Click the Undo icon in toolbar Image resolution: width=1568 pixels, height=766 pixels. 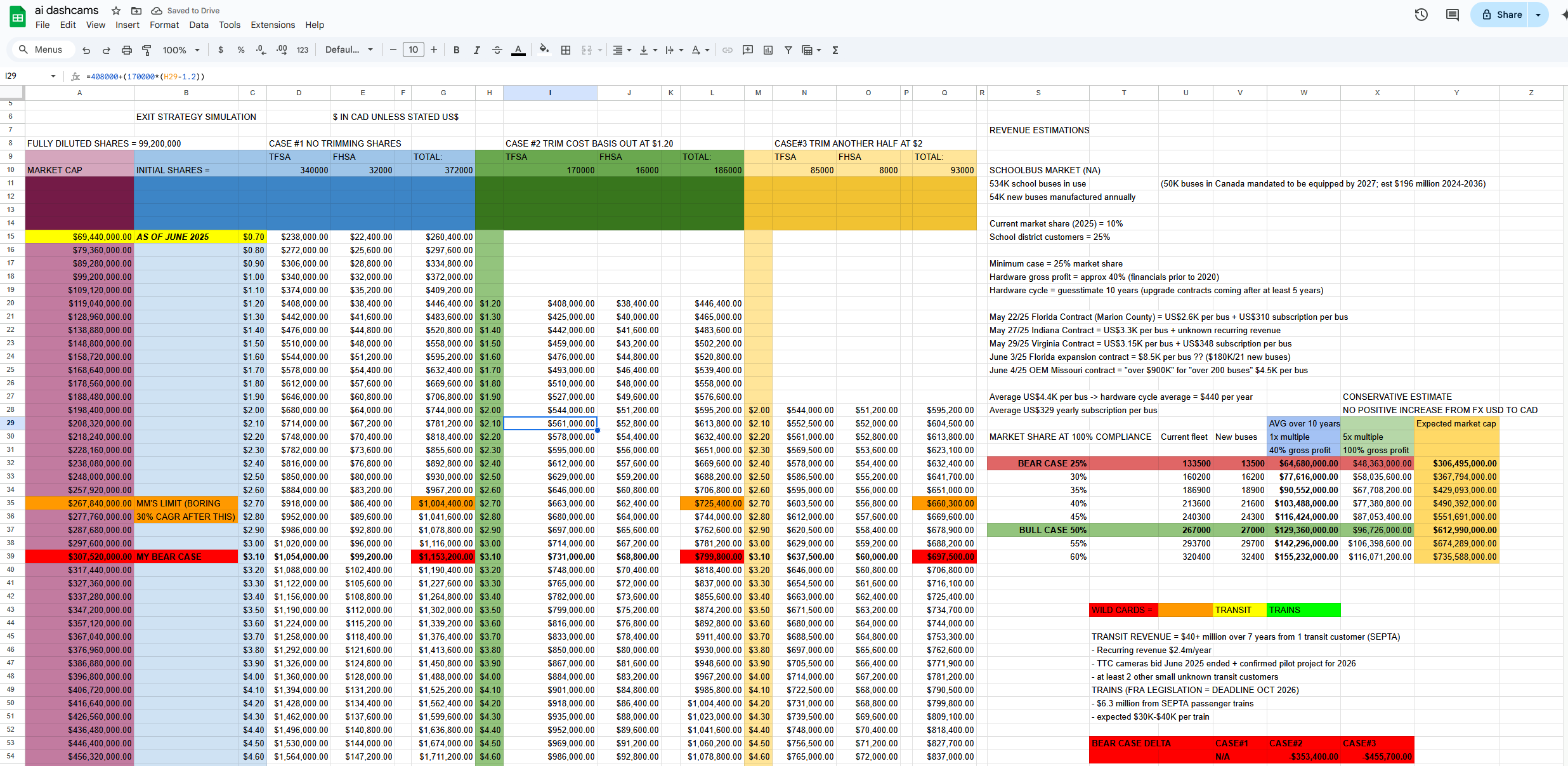coord(86,50)
